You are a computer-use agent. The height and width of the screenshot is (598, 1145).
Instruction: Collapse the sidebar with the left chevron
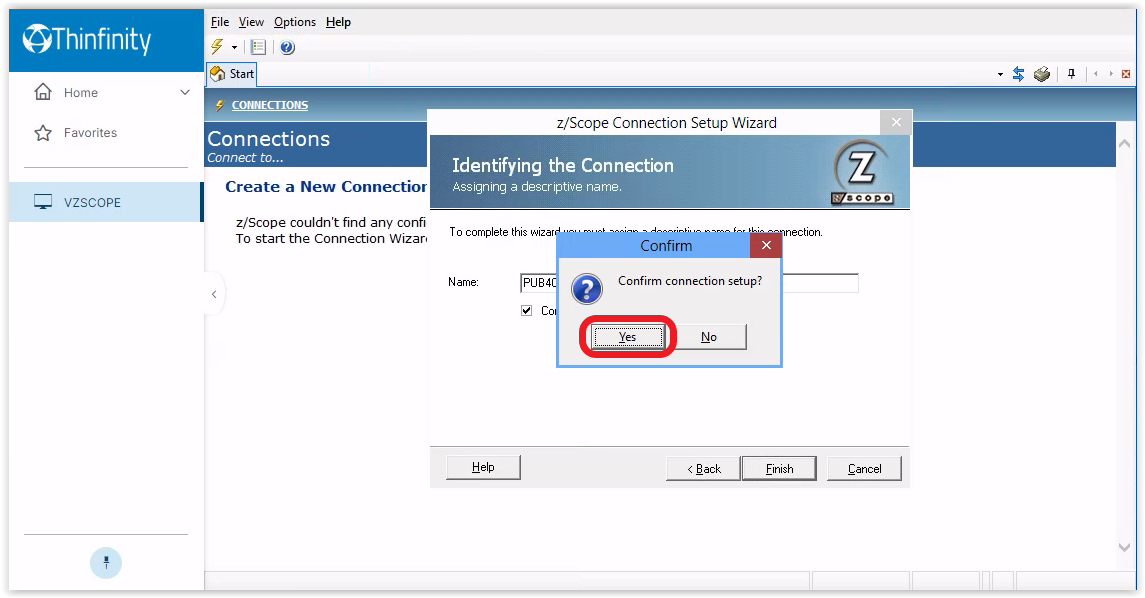[x=214, y=294]
